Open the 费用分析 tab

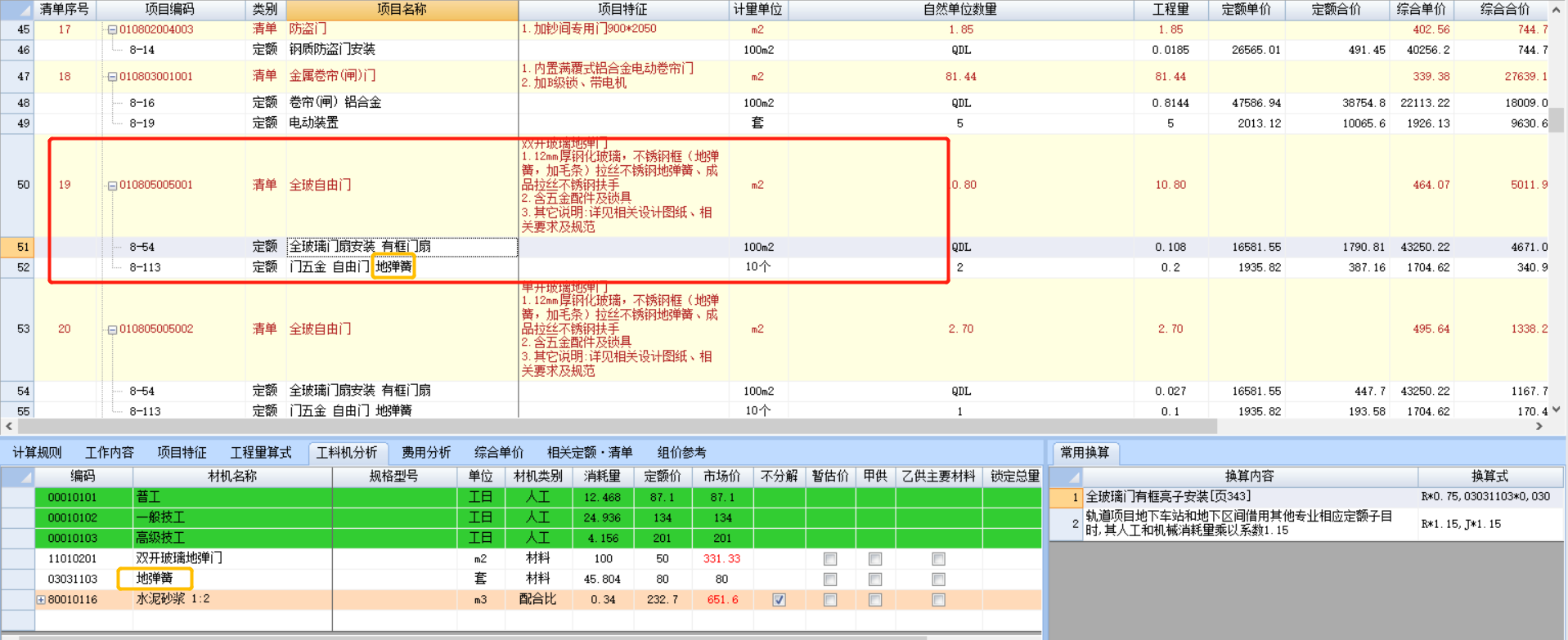pyautogui.click(x=426, y=453)
